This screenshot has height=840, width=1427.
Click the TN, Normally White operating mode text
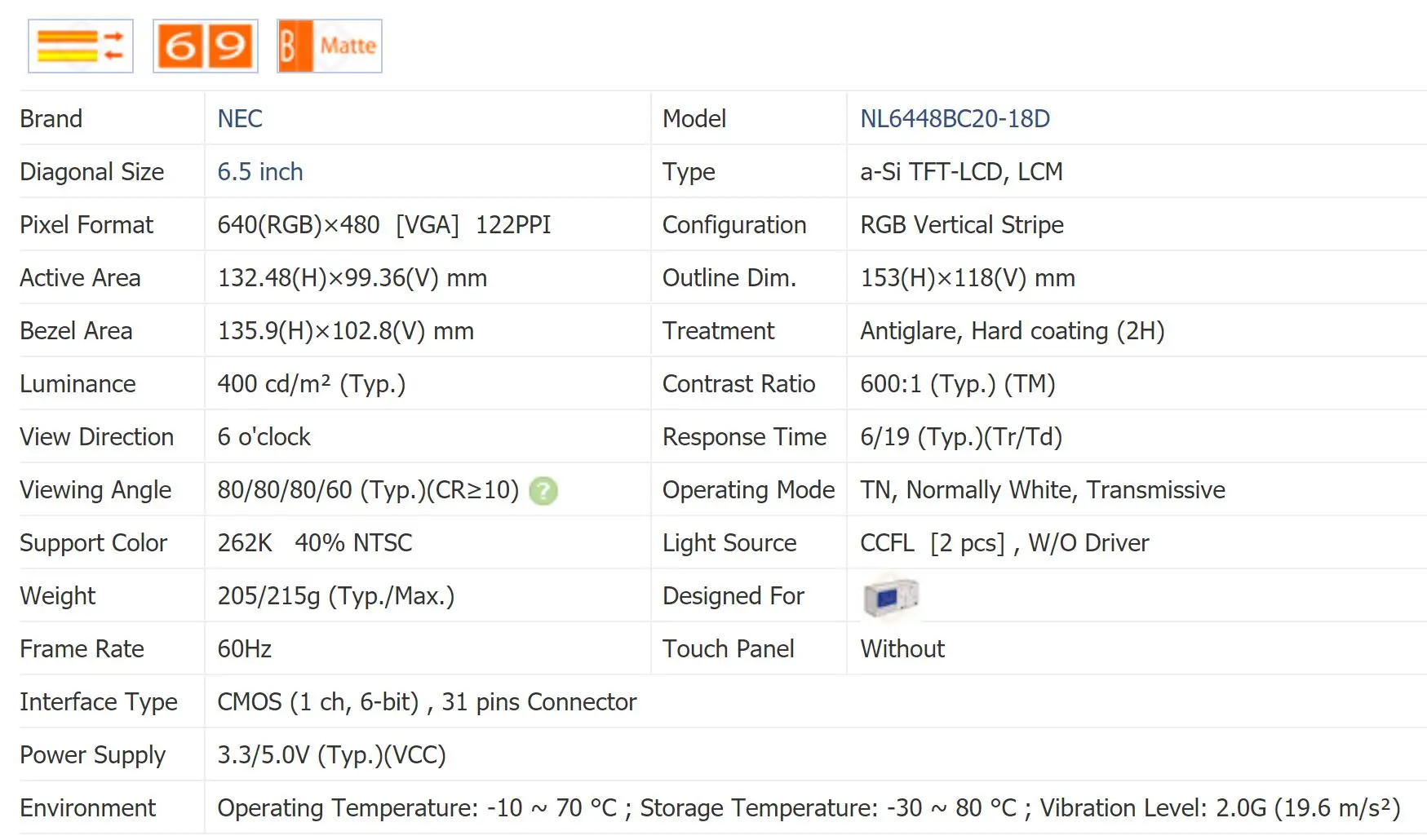[x=1042, y=490]
